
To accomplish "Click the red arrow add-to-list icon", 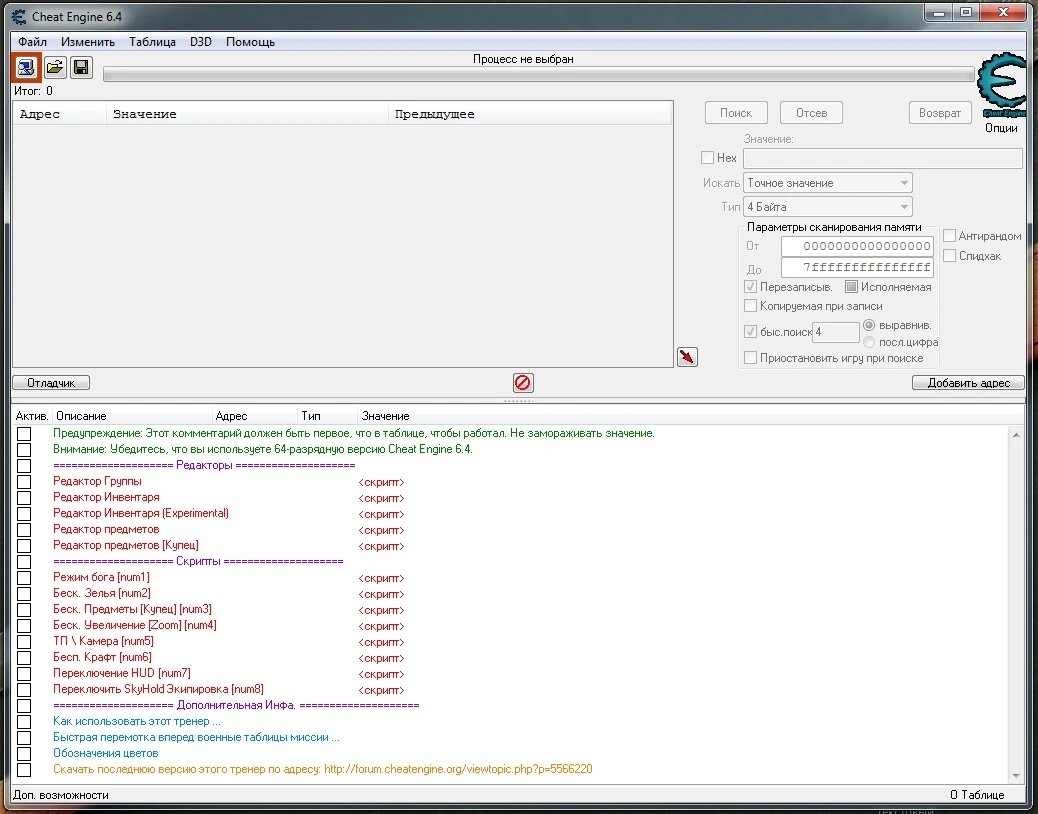I will (x=687, y=357).
